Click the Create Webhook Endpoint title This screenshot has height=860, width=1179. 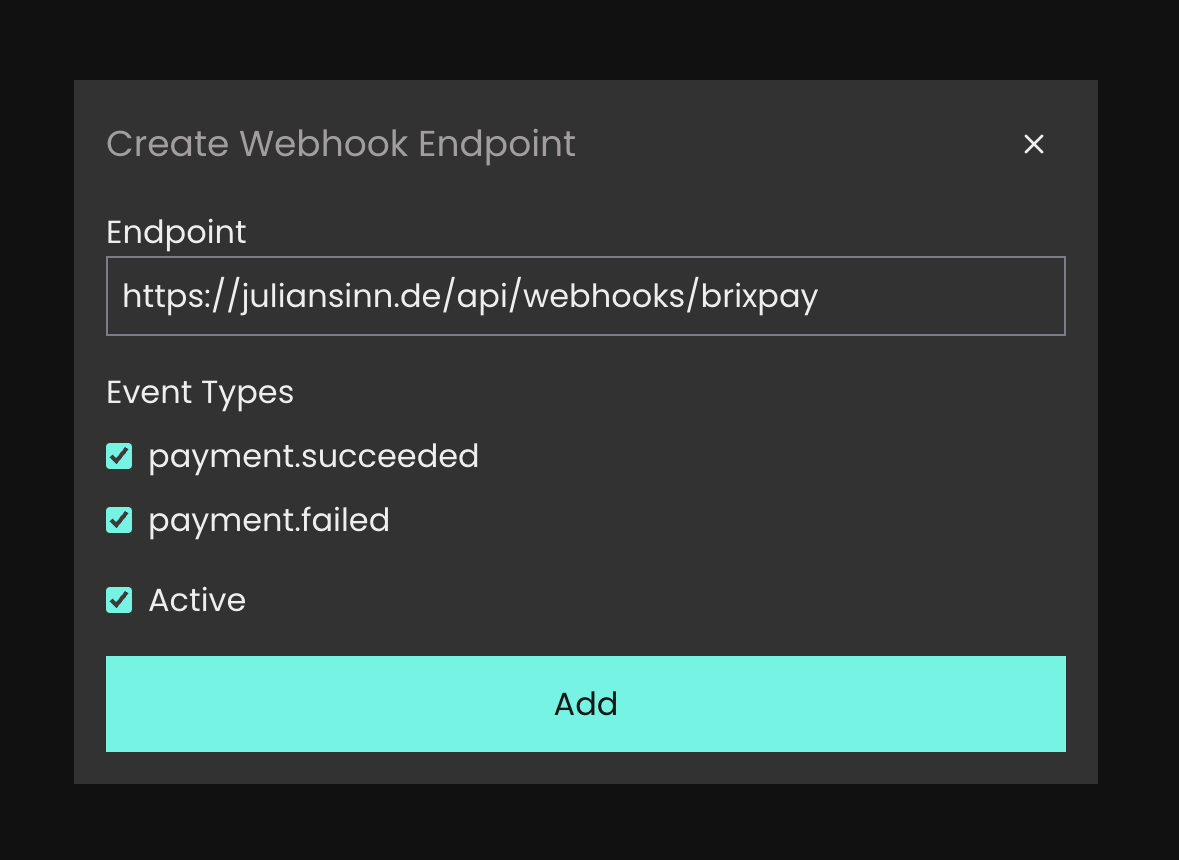click(x=341, y=144)
